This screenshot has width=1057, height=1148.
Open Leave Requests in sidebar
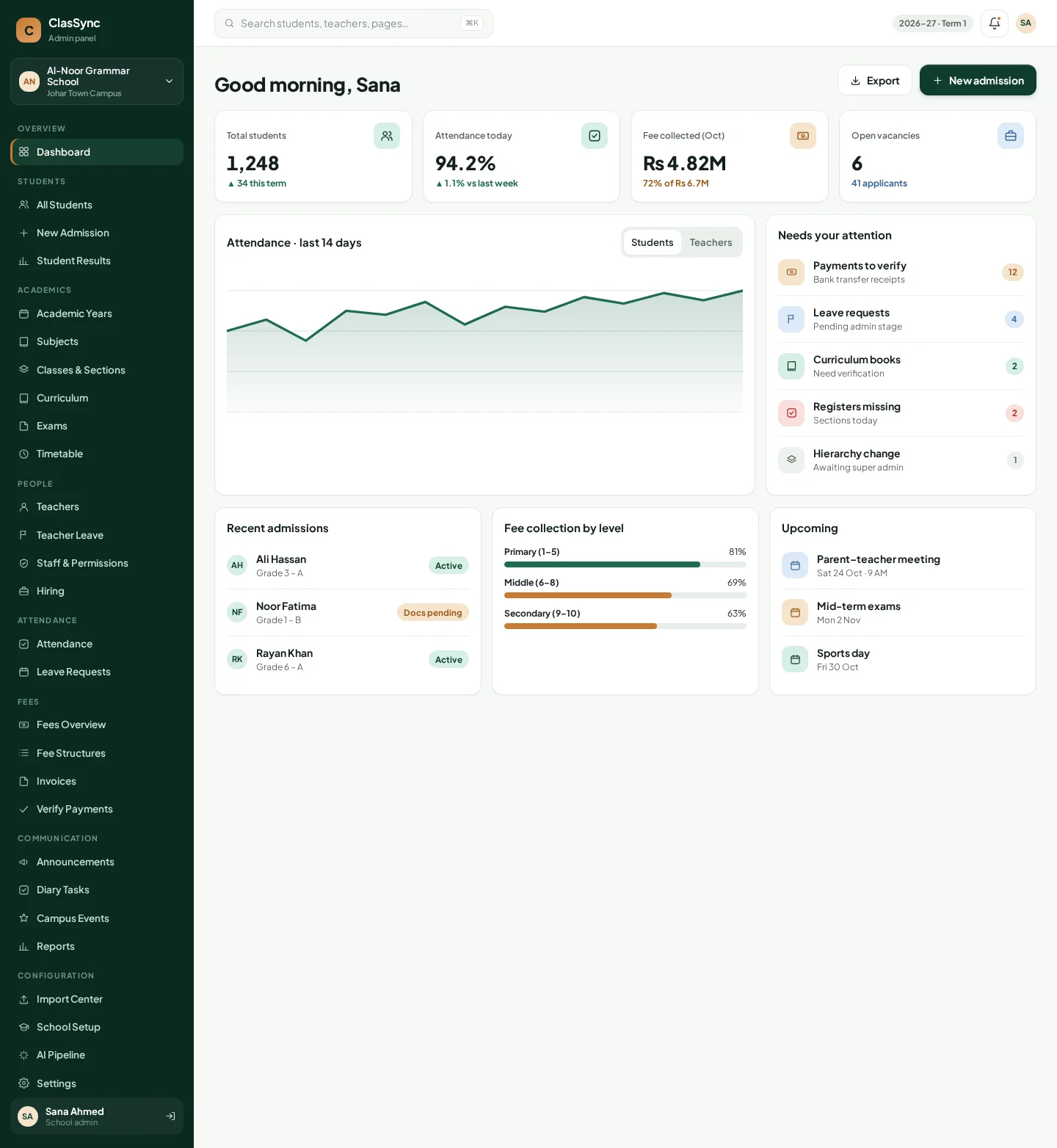[x=97, y=672]
